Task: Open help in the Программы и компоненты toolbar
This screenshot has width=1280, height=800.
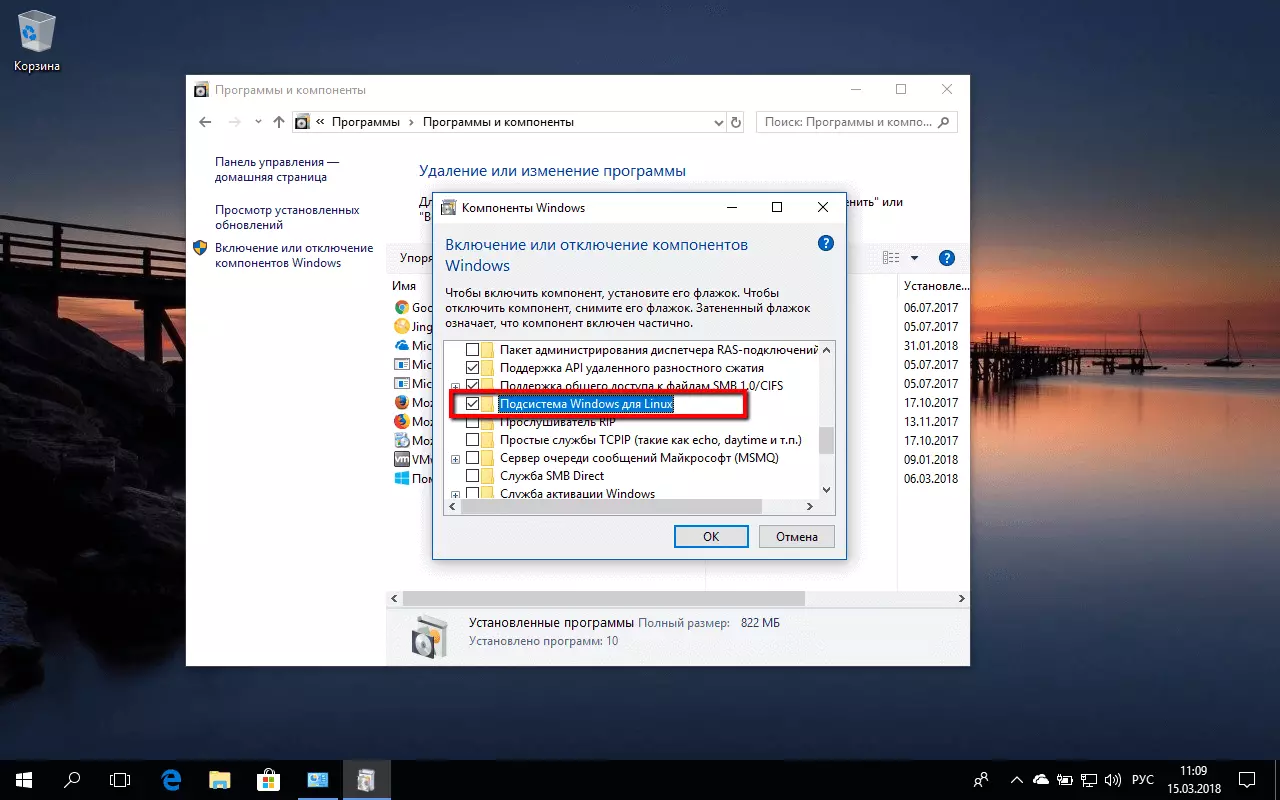Action: [x=946, y=258]
